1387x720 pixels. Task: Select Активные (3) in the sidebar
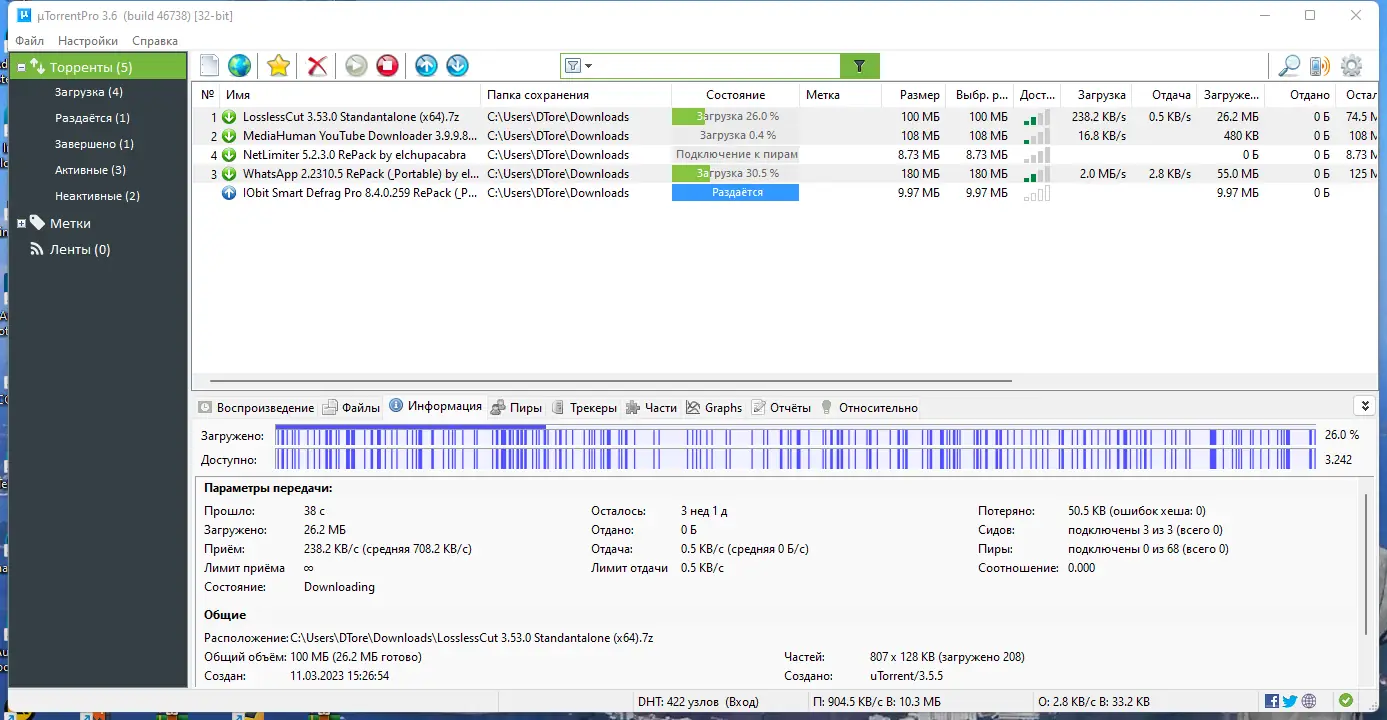pos(90,170)
